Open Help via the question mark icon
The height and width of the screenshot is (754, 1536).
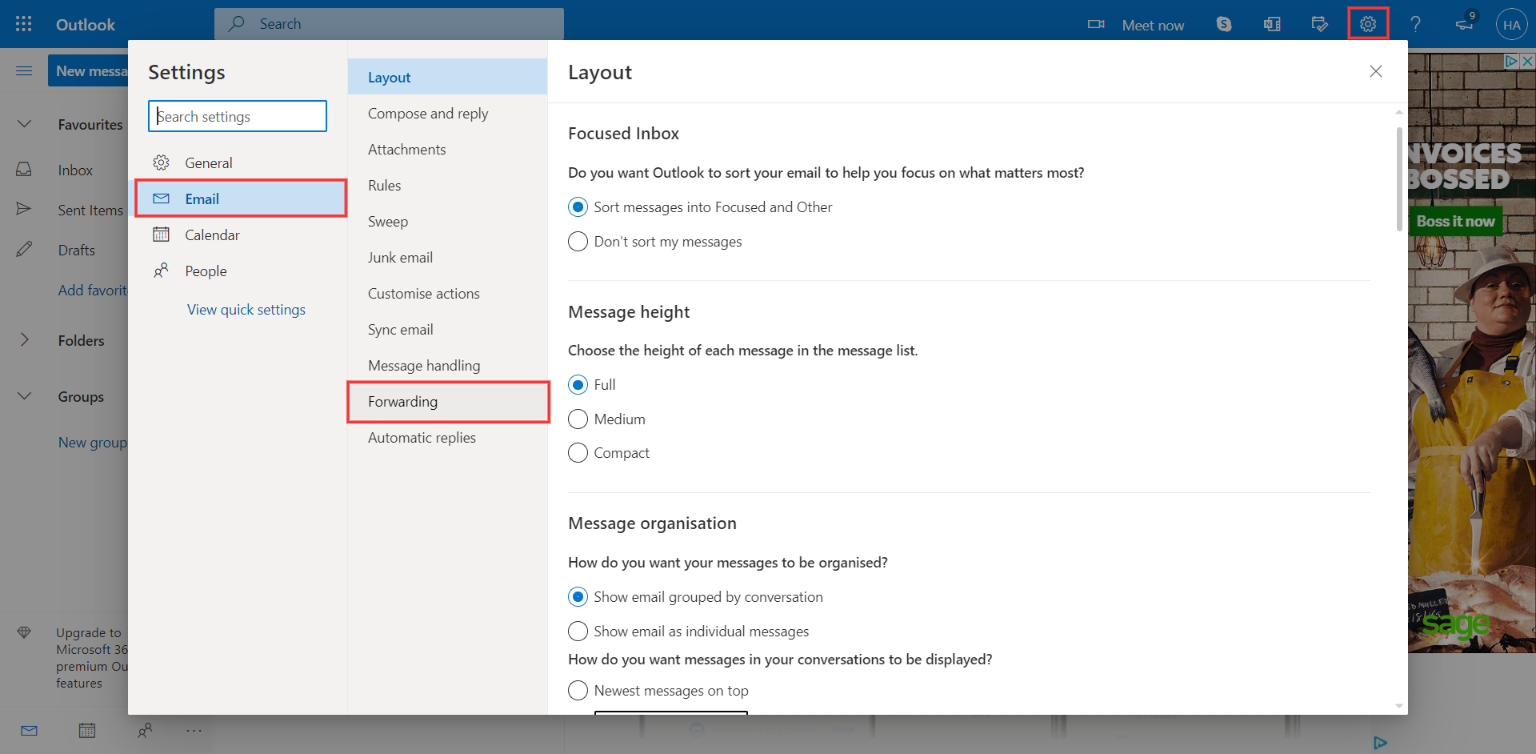(1415, 23)
